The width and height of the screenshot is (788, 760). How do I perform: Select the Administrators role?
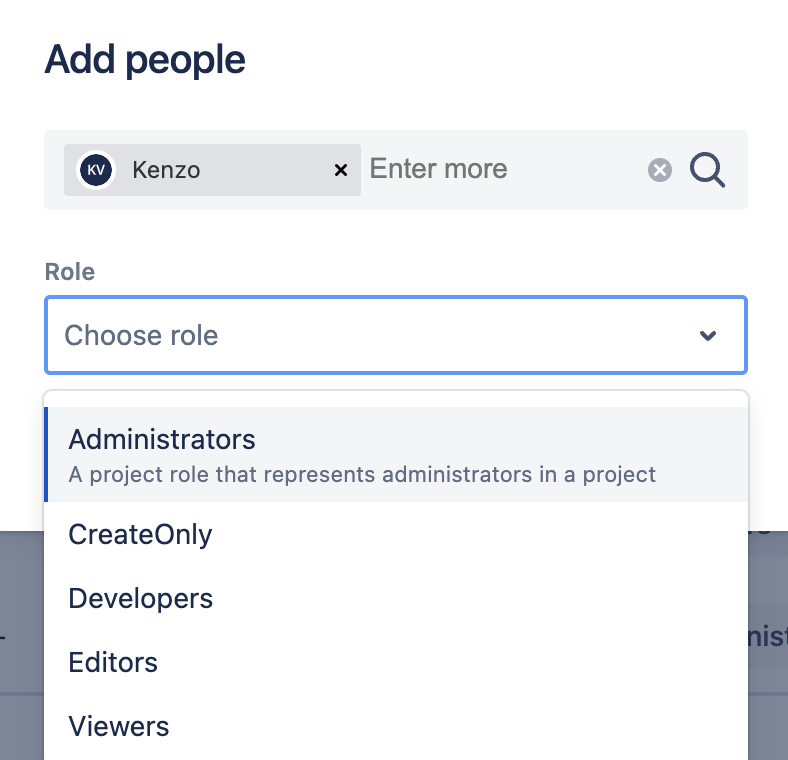pos(162,439)
